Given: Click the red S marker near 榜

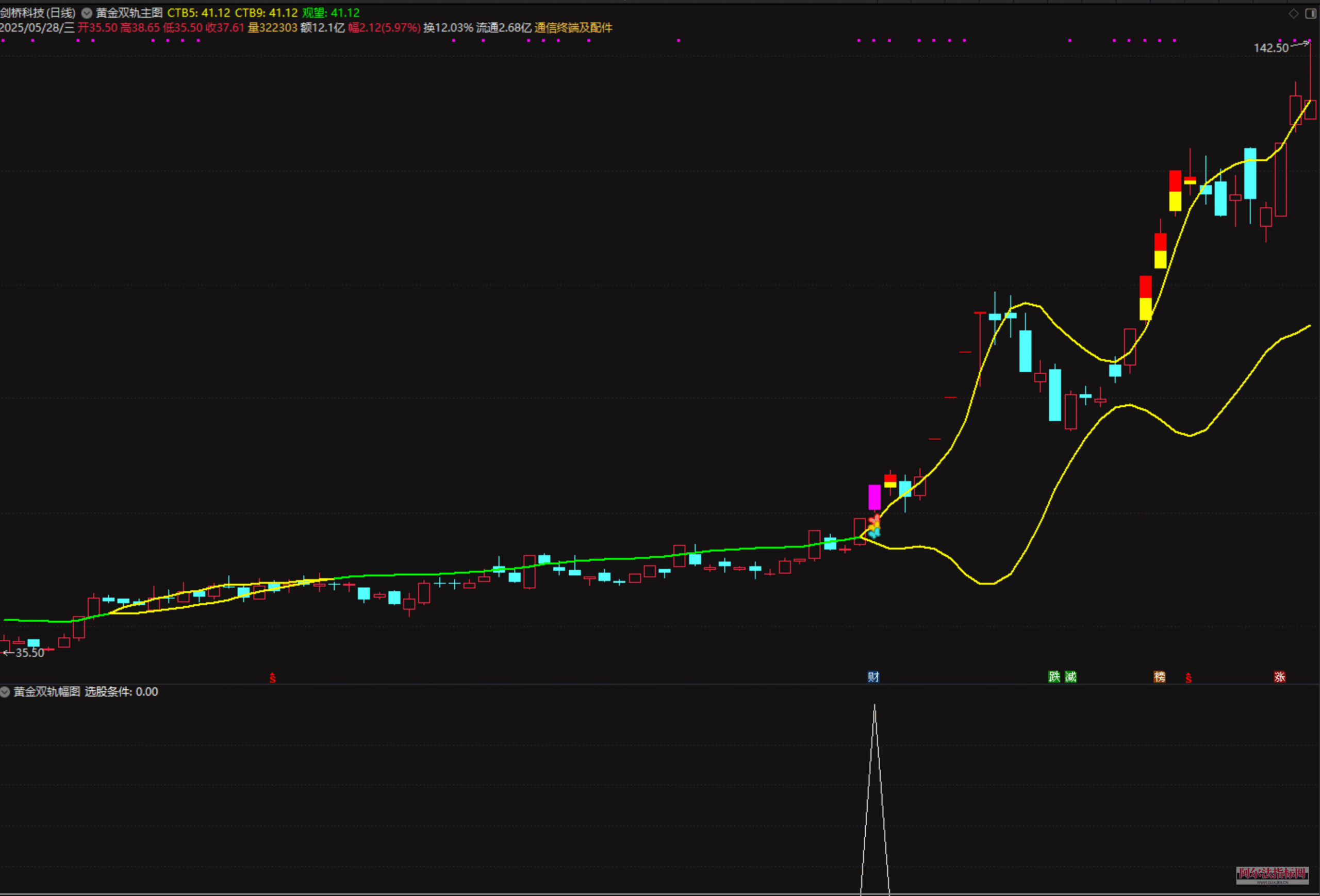Looking at the screenshot, I should click(x=1188, y=677).
